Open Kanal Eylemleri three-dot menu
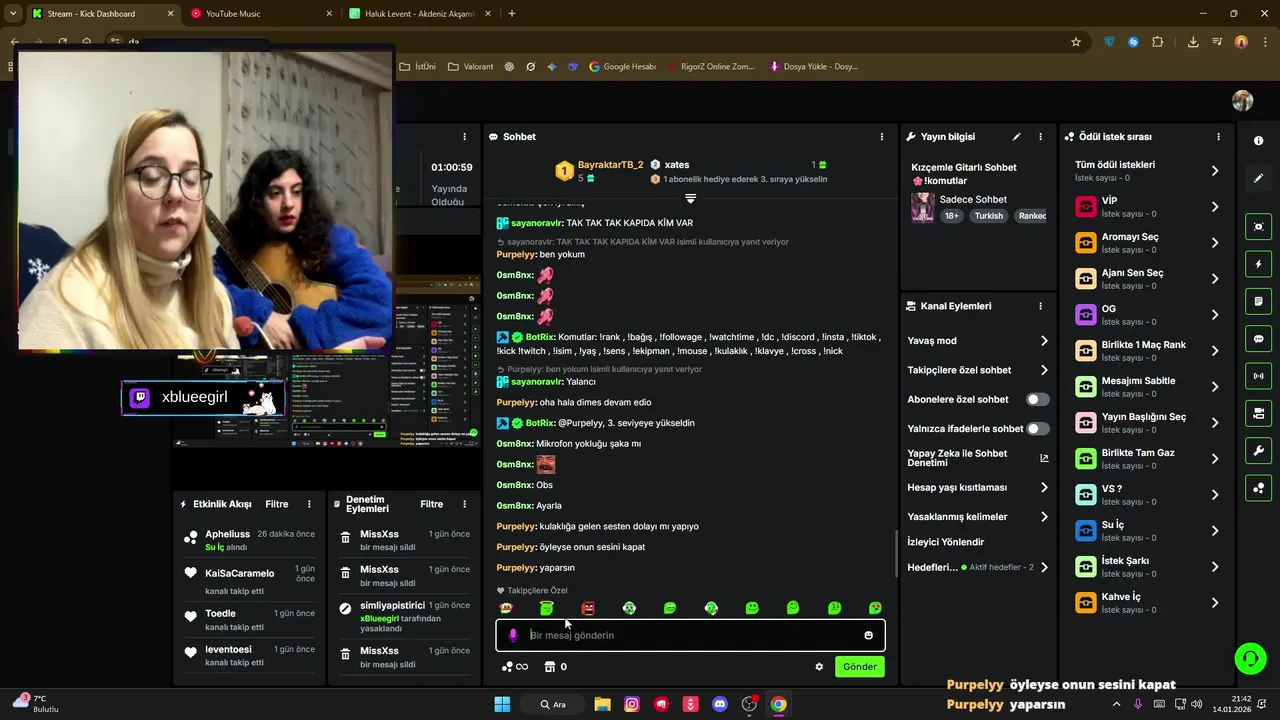Viewport: 1280px width, 720px height. point(1040,306)
